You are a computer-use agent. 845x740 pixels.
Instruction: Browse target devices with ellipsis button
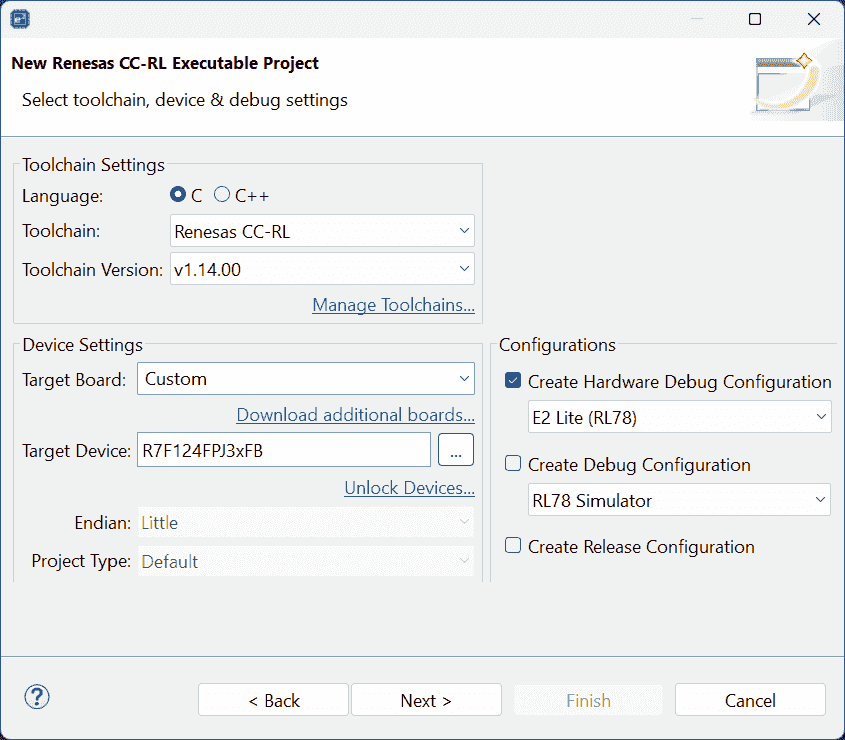455,451
